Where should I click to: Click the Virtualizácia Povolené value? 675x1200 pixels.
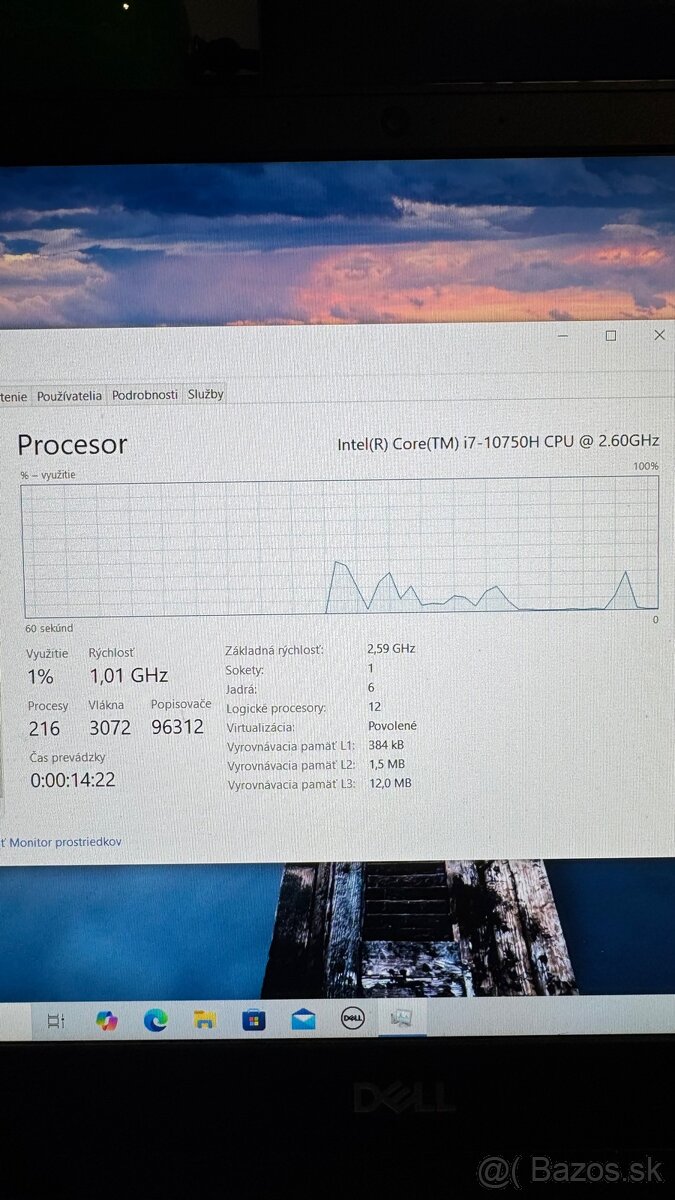click(393, 726)
